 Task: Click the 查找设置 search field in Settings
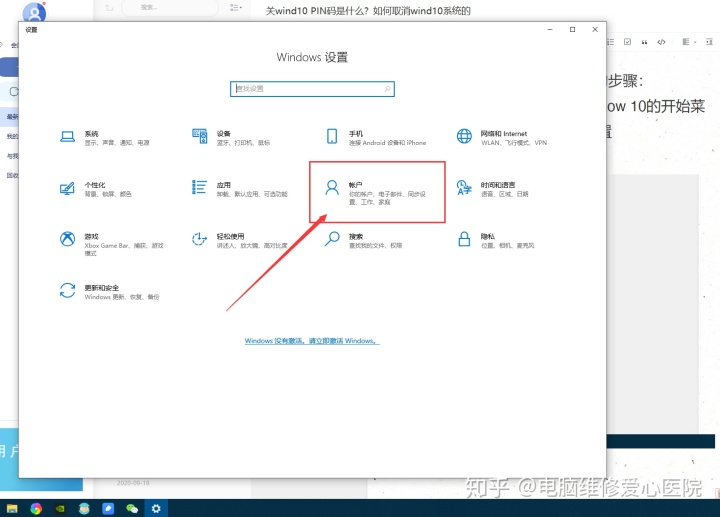tap(312, 89)
